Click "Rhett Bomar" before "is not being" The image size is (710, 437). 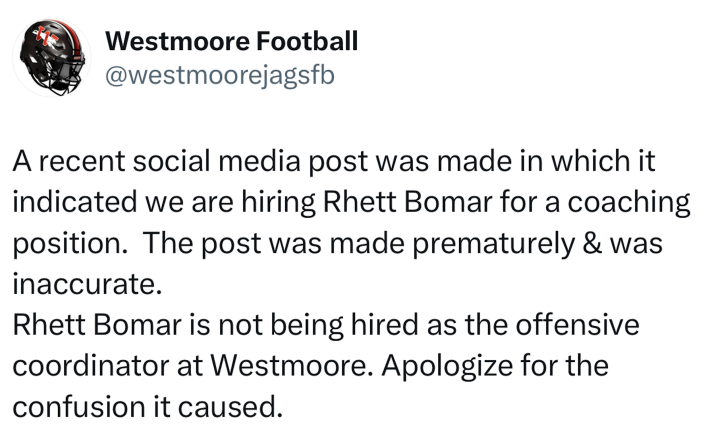(x=97, y=325)
